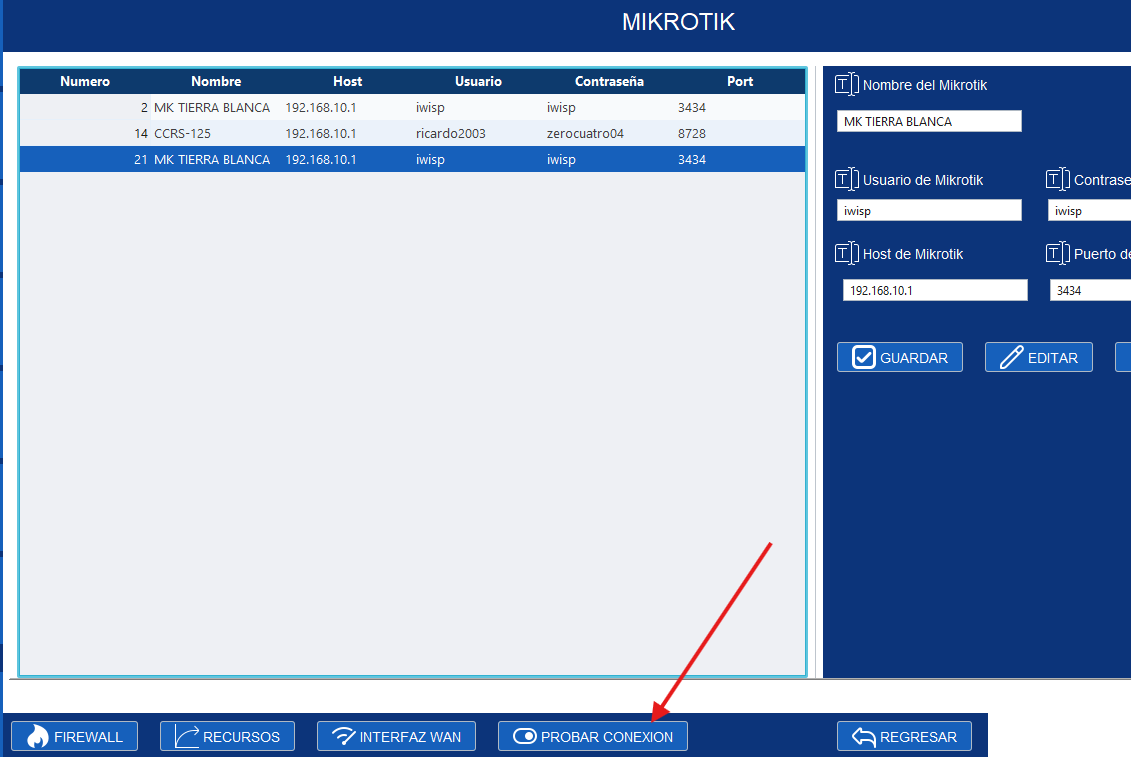Click iwisp user cell in row 21

(430, 159)
